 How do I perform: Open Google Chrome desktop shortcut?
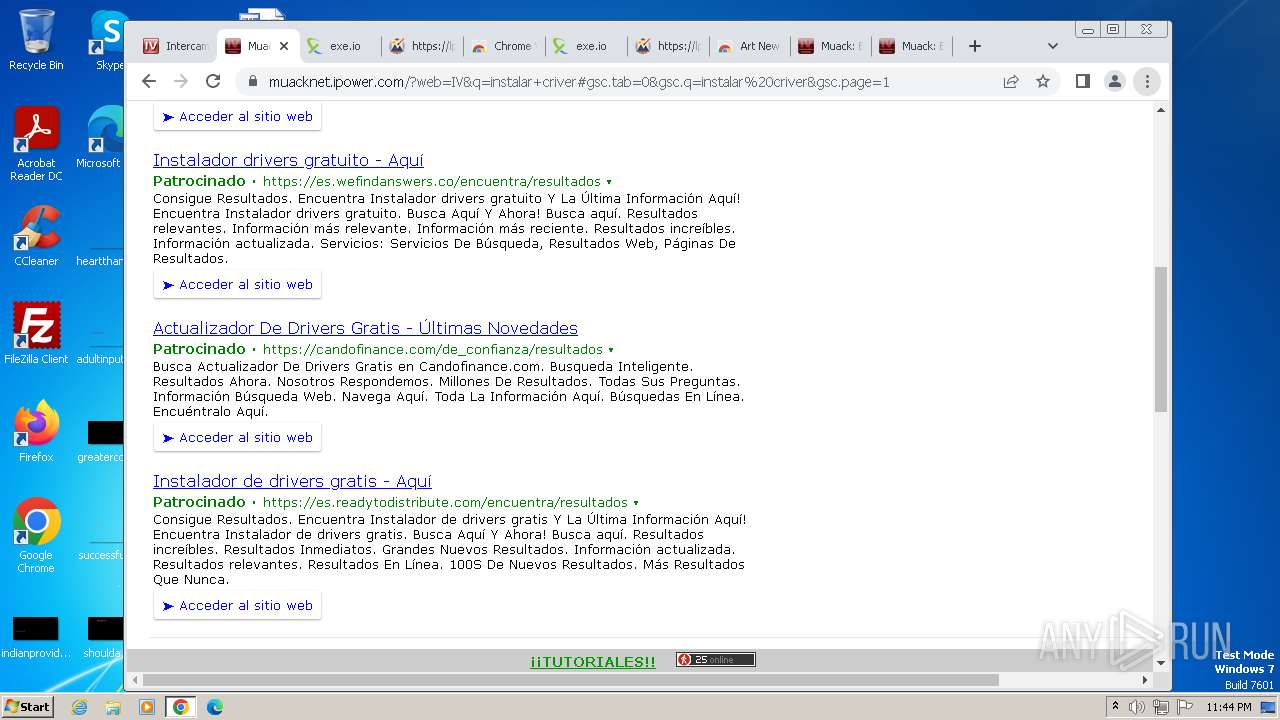(36, 536)
